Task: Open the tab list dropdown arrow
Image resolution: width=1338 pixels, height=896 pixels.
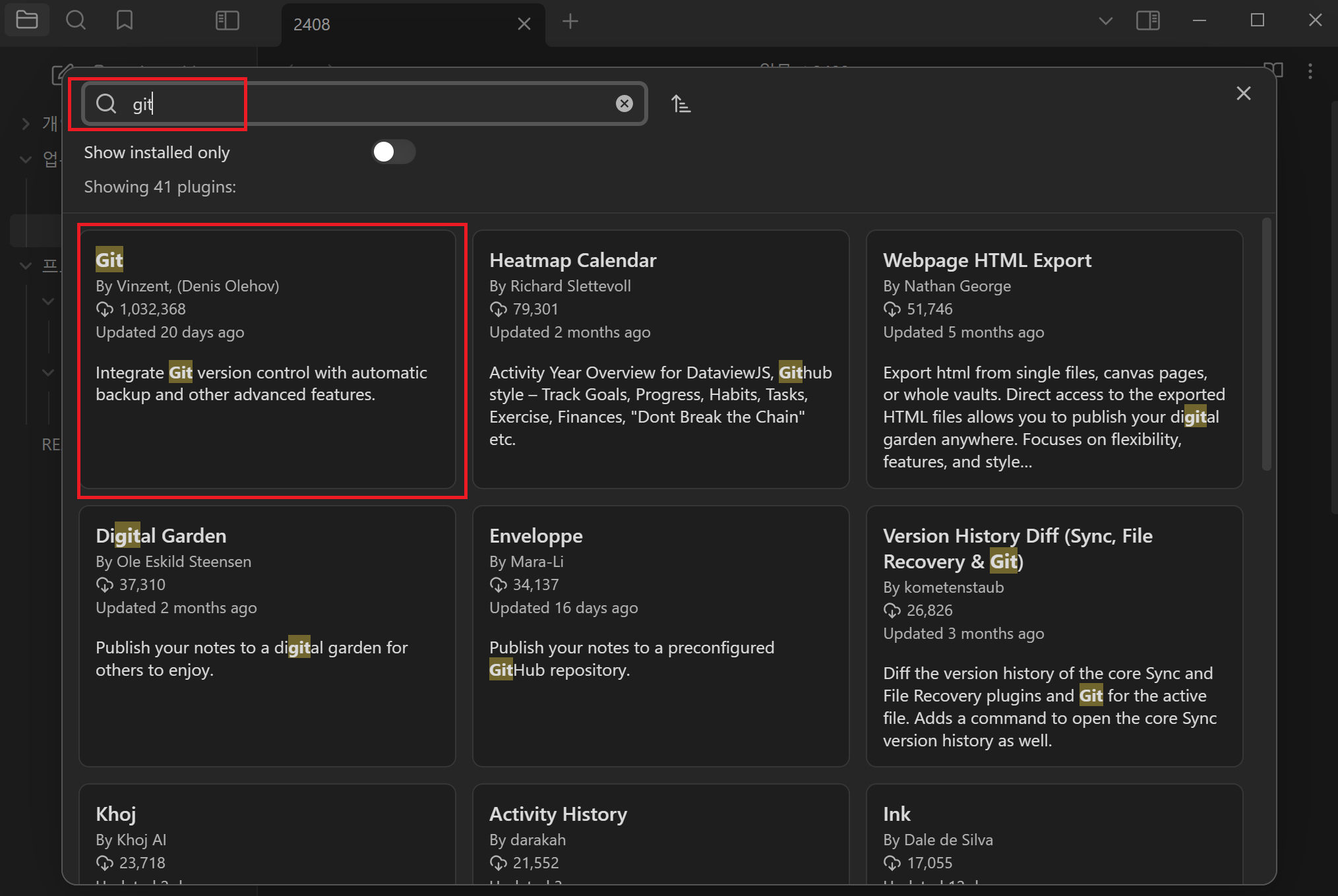Action: (x=1105, y=21)
